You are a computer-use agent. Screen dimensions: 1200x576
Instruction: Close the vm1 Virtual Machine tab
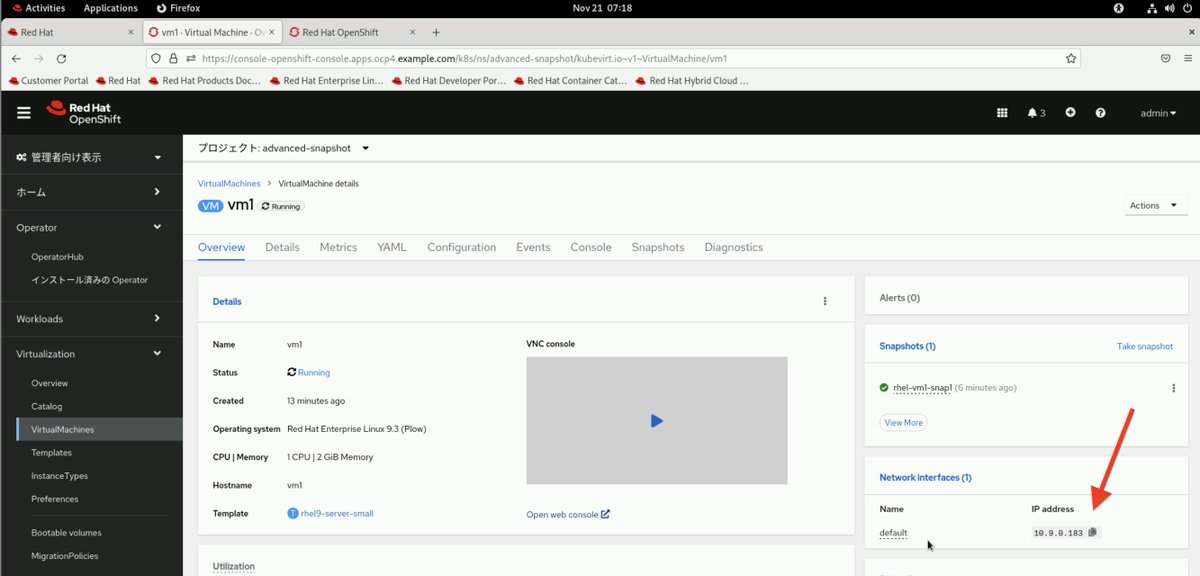[272, 32]
